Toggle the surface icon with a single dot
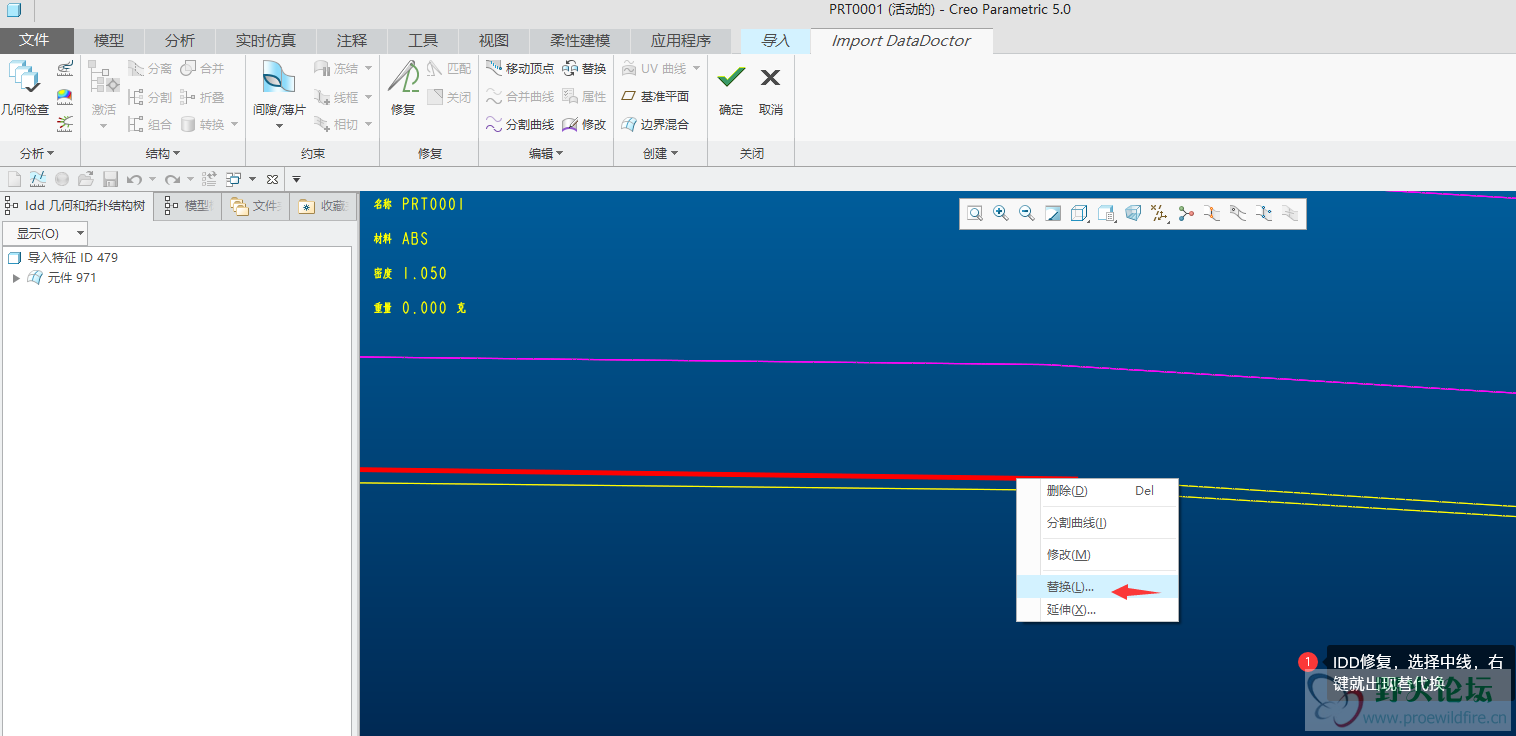Screen dimensions: 1516x736 pyautogui.click(x=1238, y=213)
